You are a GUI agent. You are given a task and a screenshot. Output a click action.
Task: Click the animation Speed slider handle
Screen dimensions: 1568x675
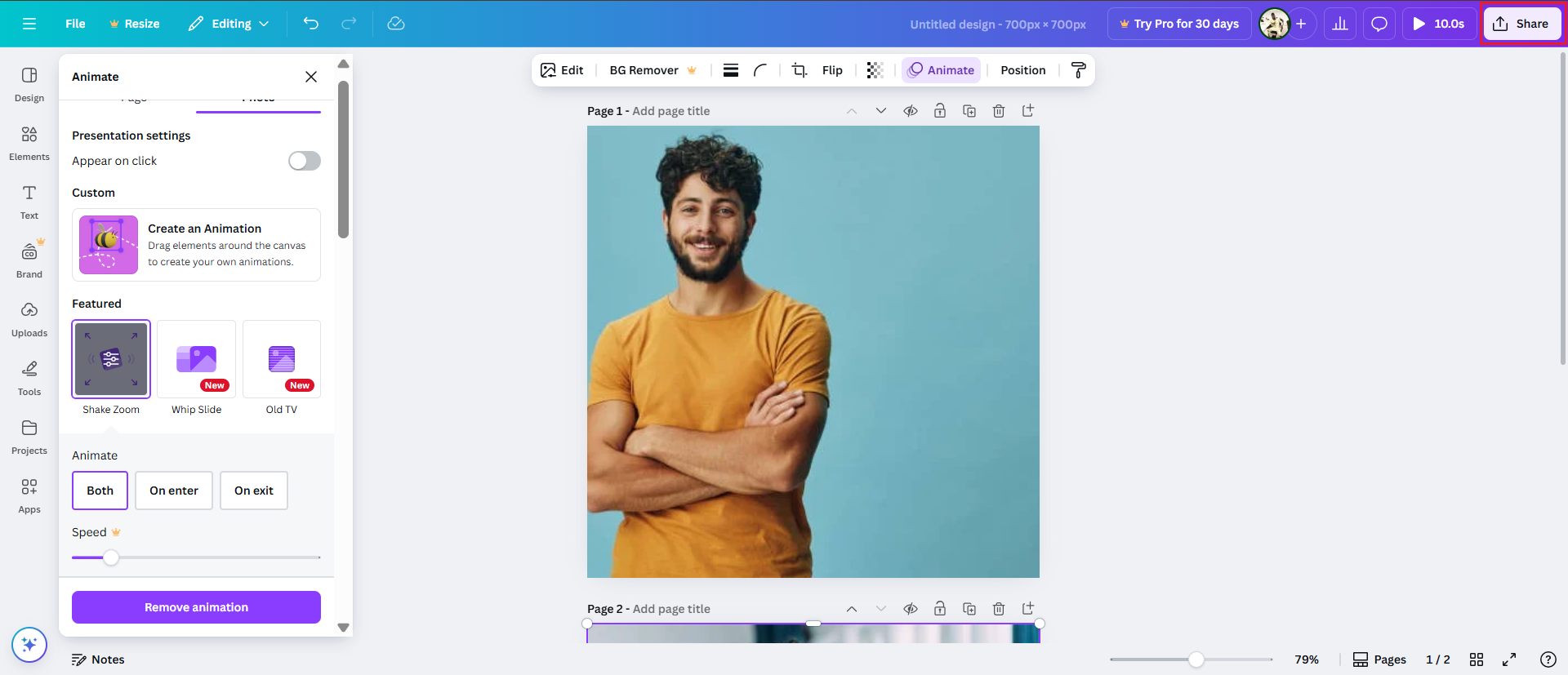pyautogui.click(x=111, y=557)
